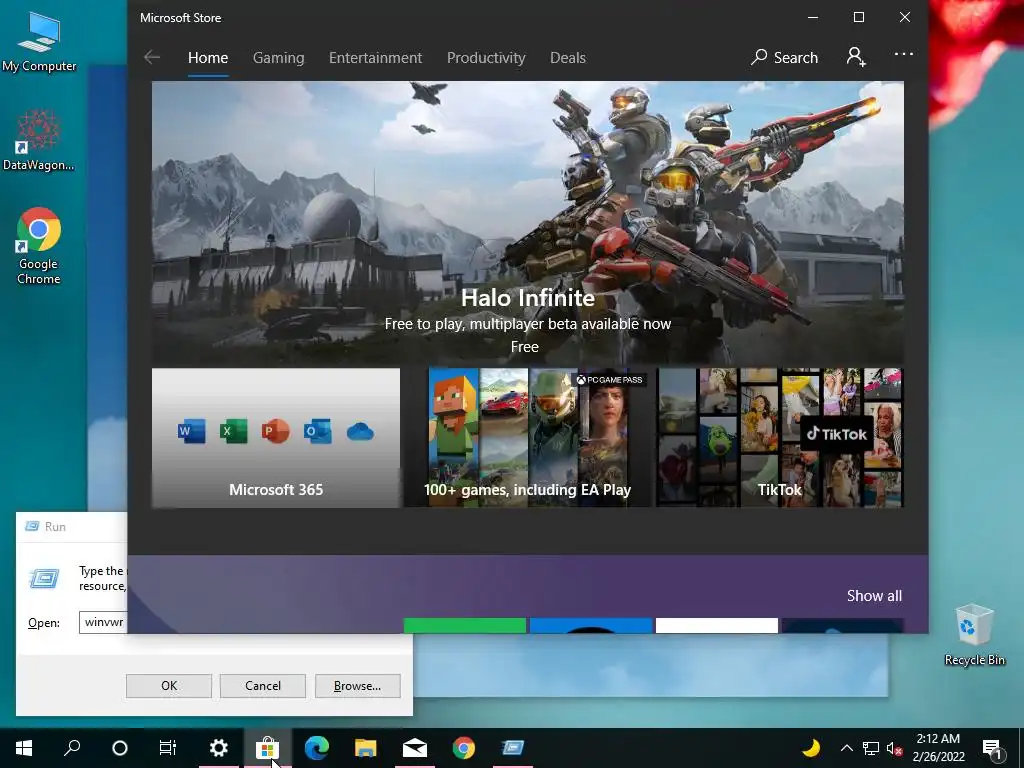Select the Productivity tab

486,57
